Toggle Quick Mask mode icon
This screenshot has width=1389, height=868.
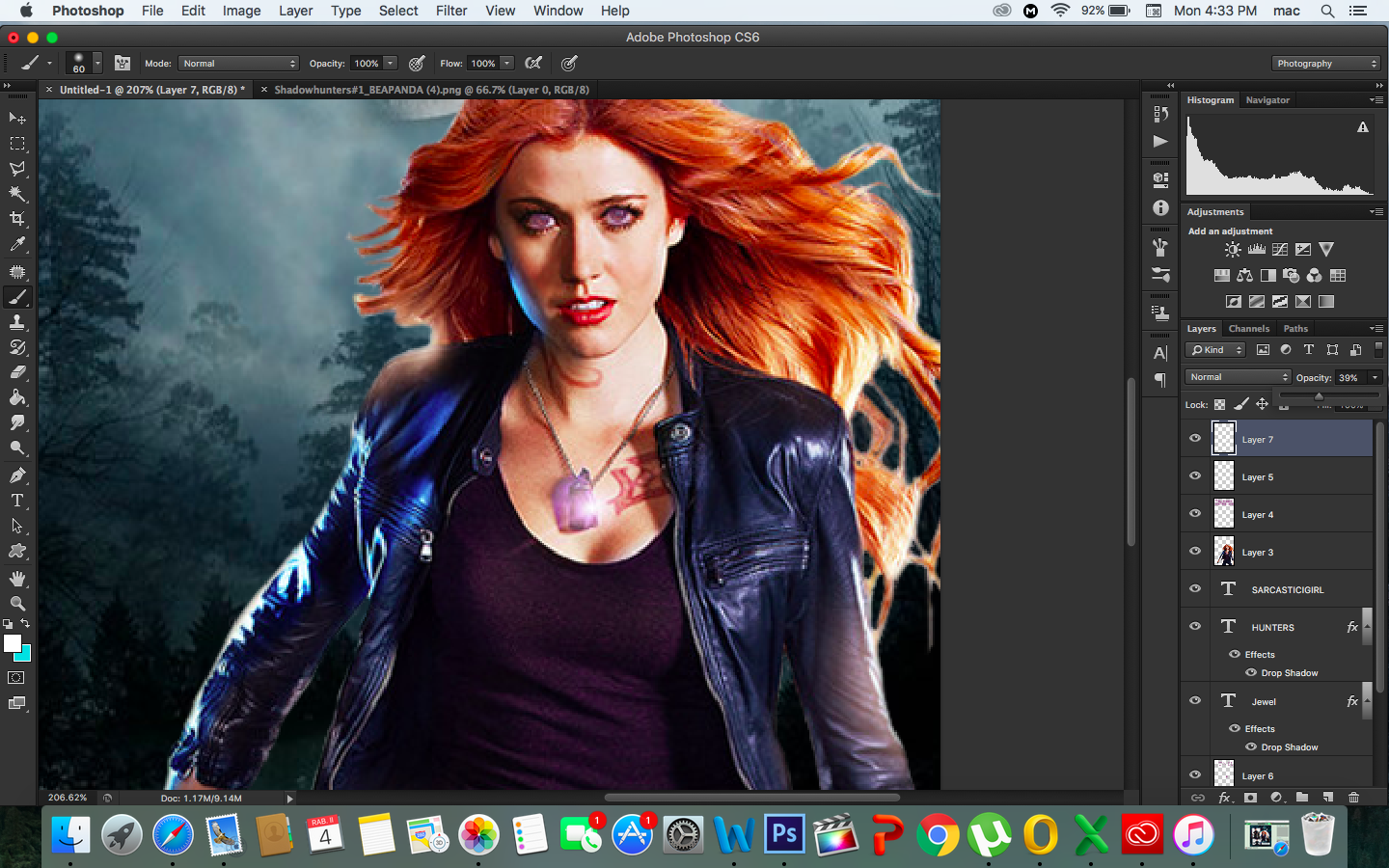coord(16,678)
